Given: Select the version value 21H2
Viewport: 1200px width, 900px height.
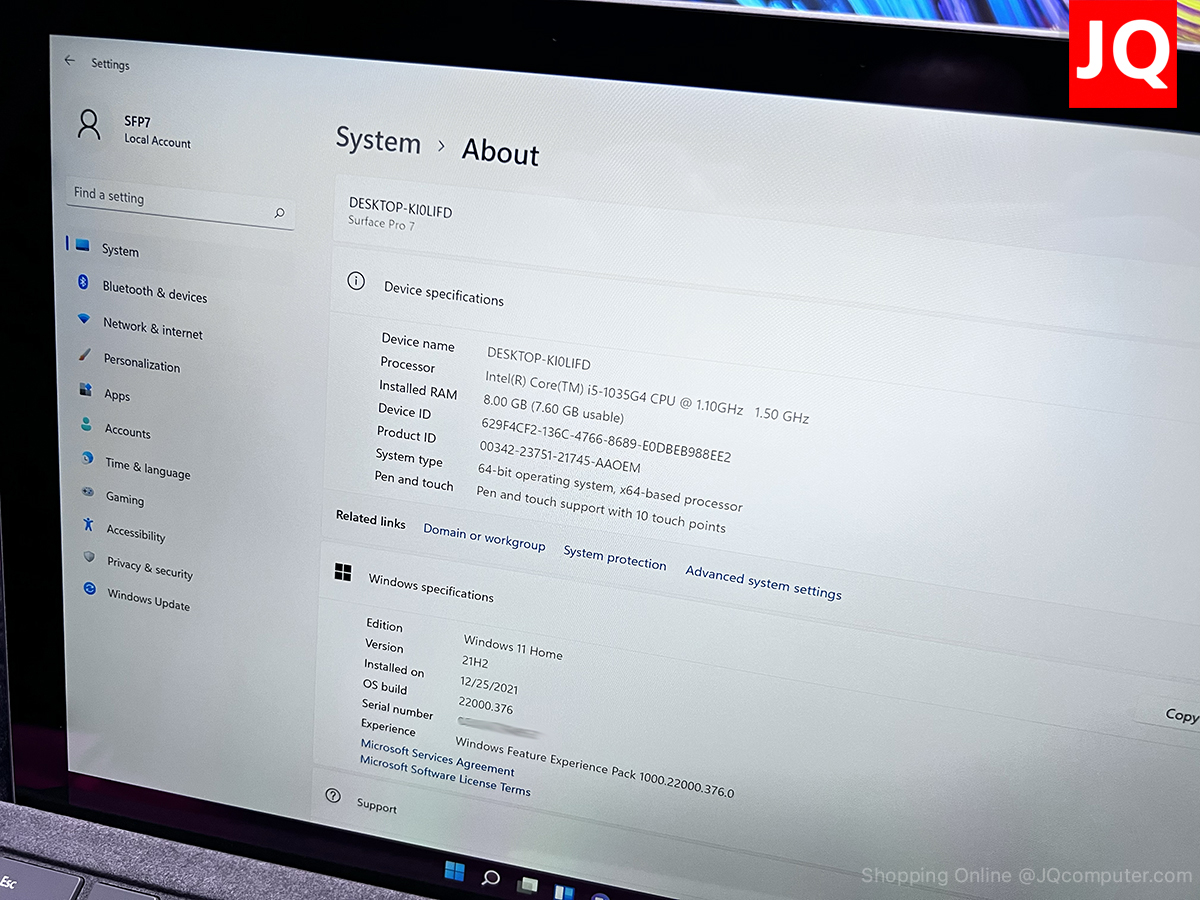Looking at the screenshot, I should coord(475,661).
